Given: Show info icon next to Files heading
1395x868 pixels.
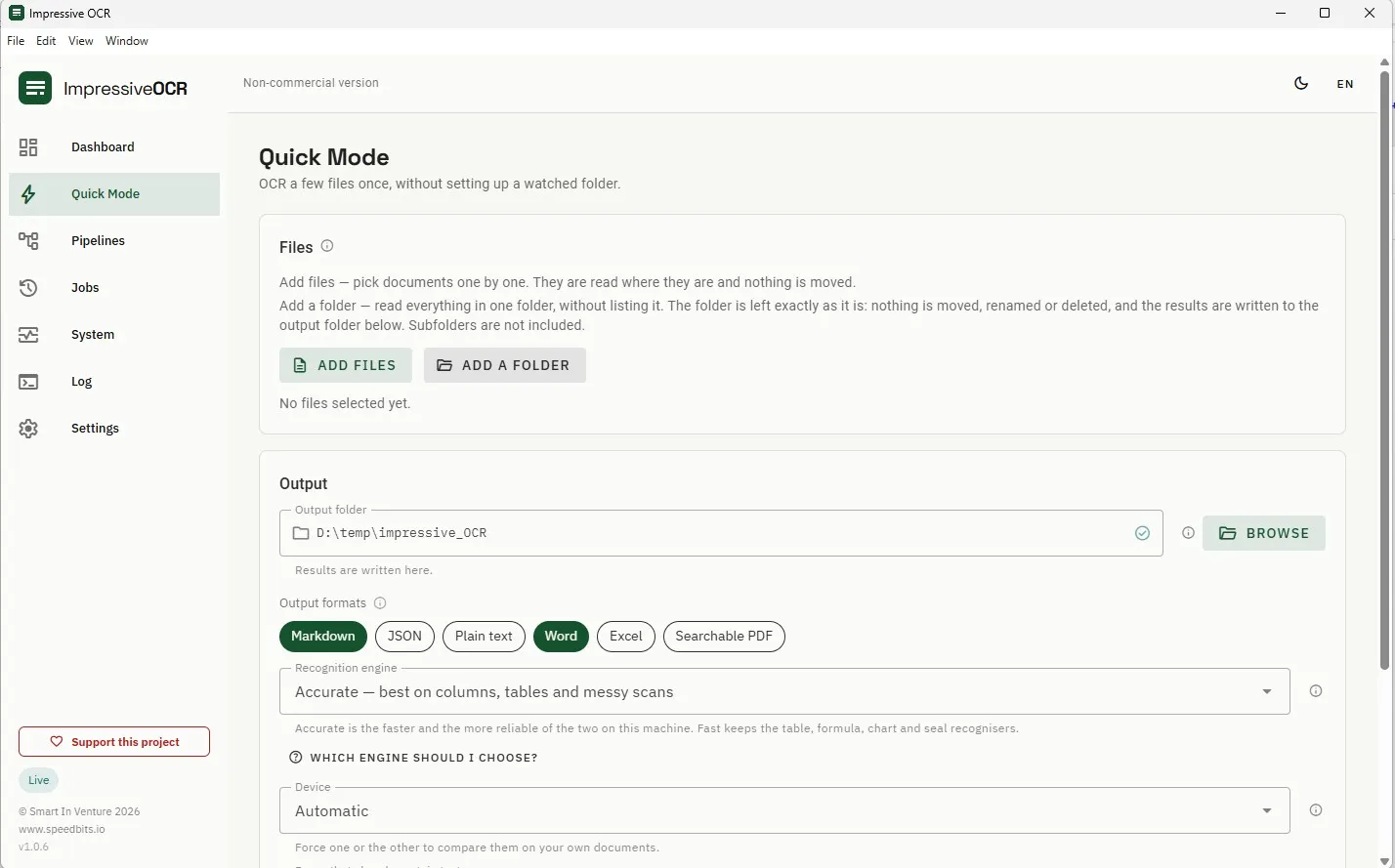Looking at the screenshot, I should click(x=327, y=246).
